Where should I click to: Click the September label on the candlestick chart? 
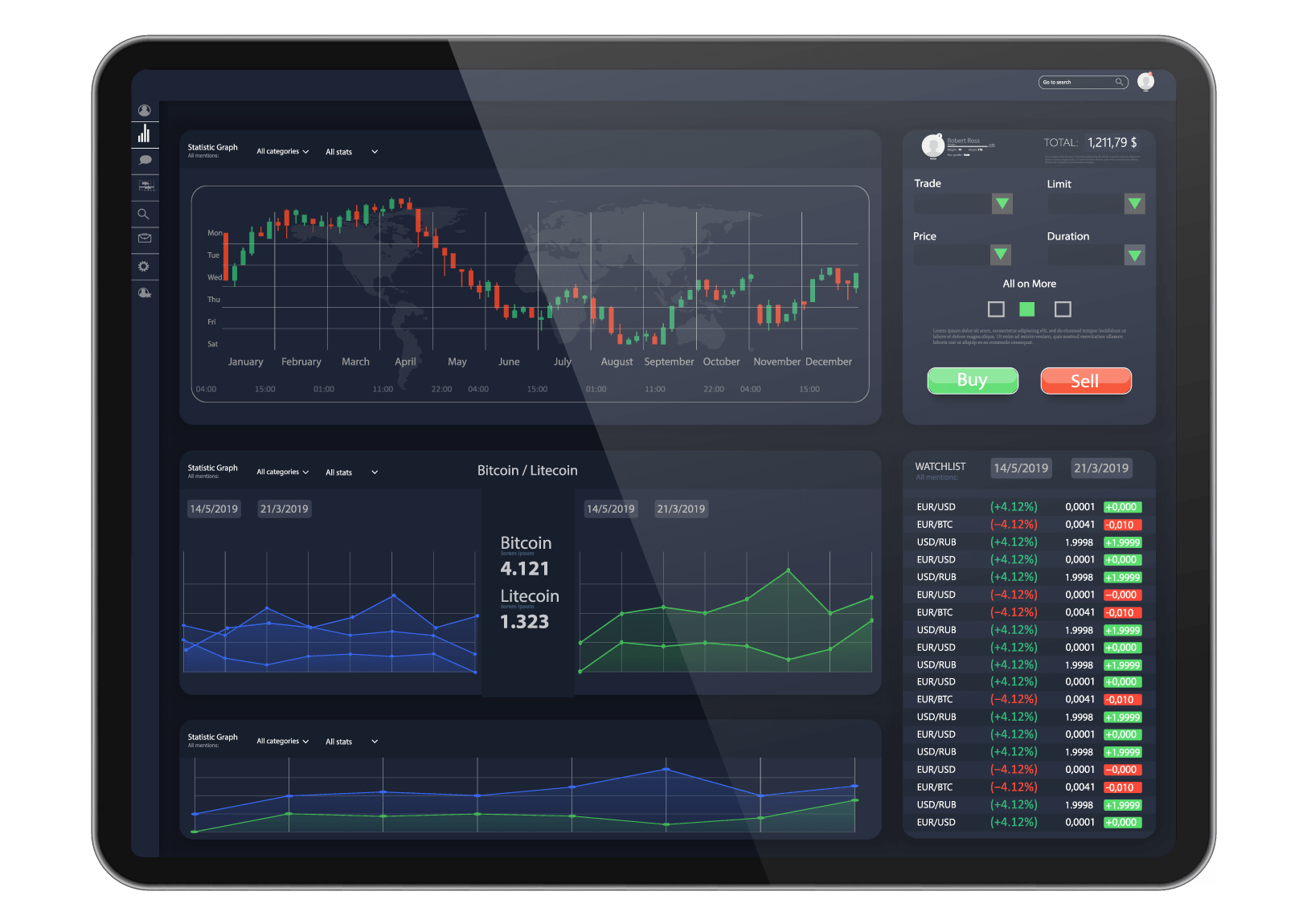[x=669, y=362]
